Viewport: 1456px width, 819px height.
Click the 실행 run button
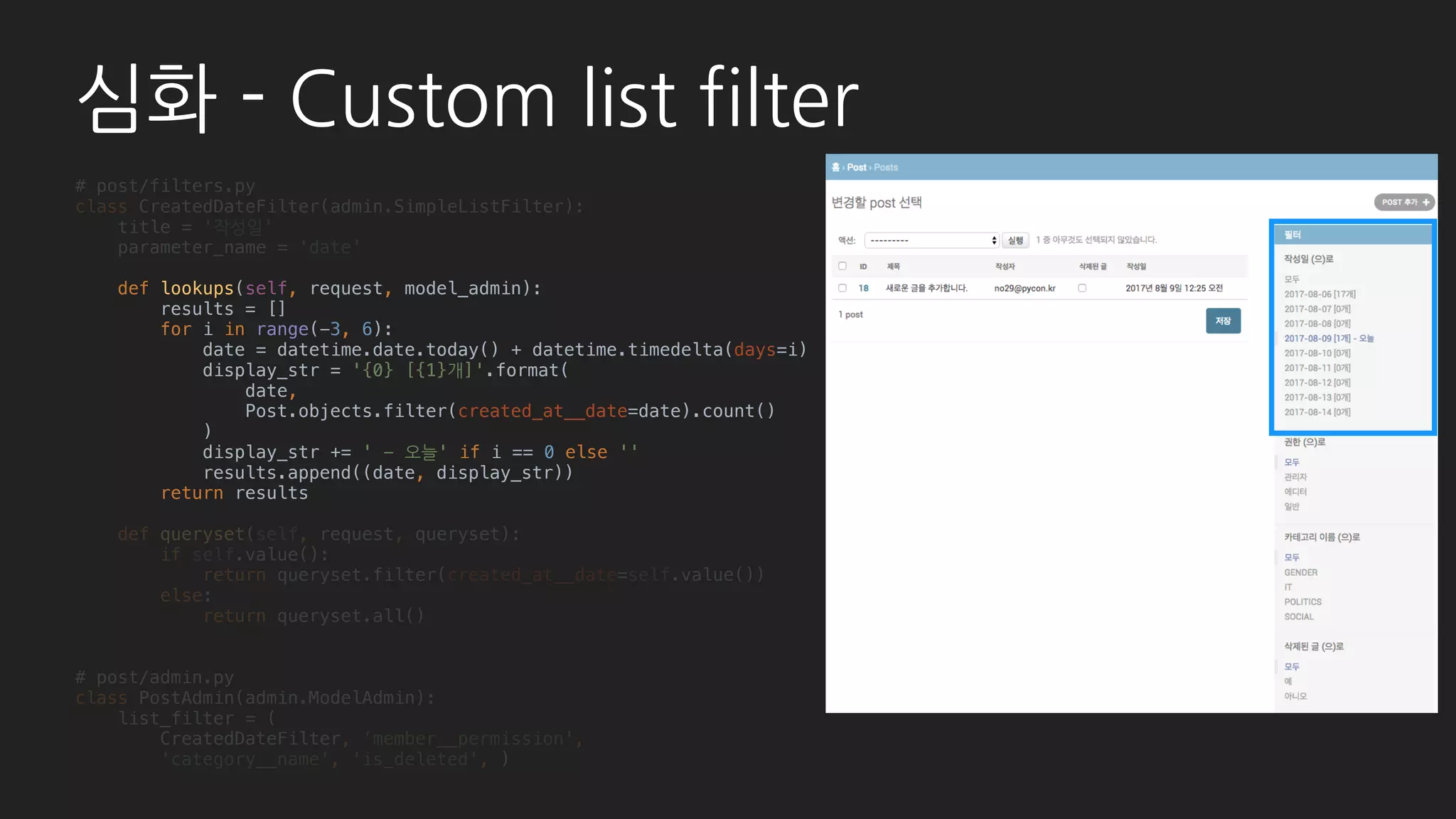[x=1015, y=240]
